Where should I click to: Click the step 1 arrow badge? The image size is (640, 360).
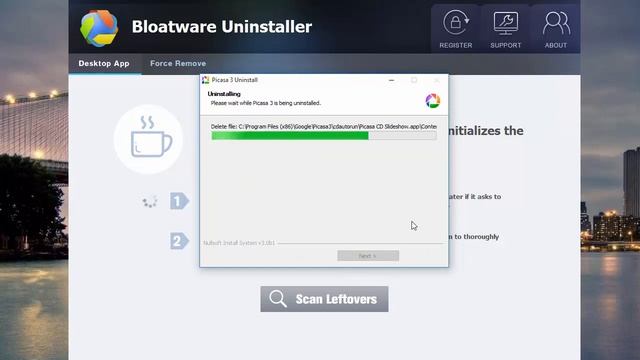pyautogui.click(x=179, y=201)
